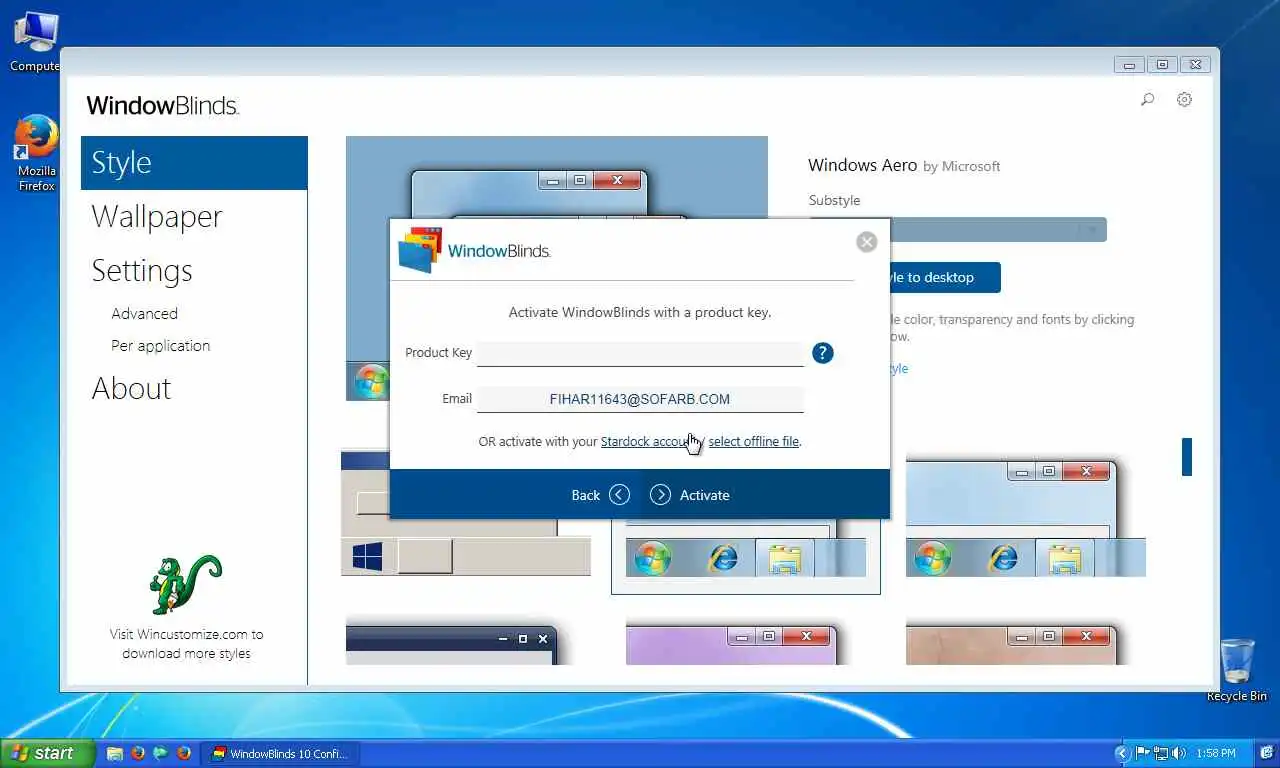Screen dimensions: 1280x768
Task: Open the About section
Action: point(131,388)
